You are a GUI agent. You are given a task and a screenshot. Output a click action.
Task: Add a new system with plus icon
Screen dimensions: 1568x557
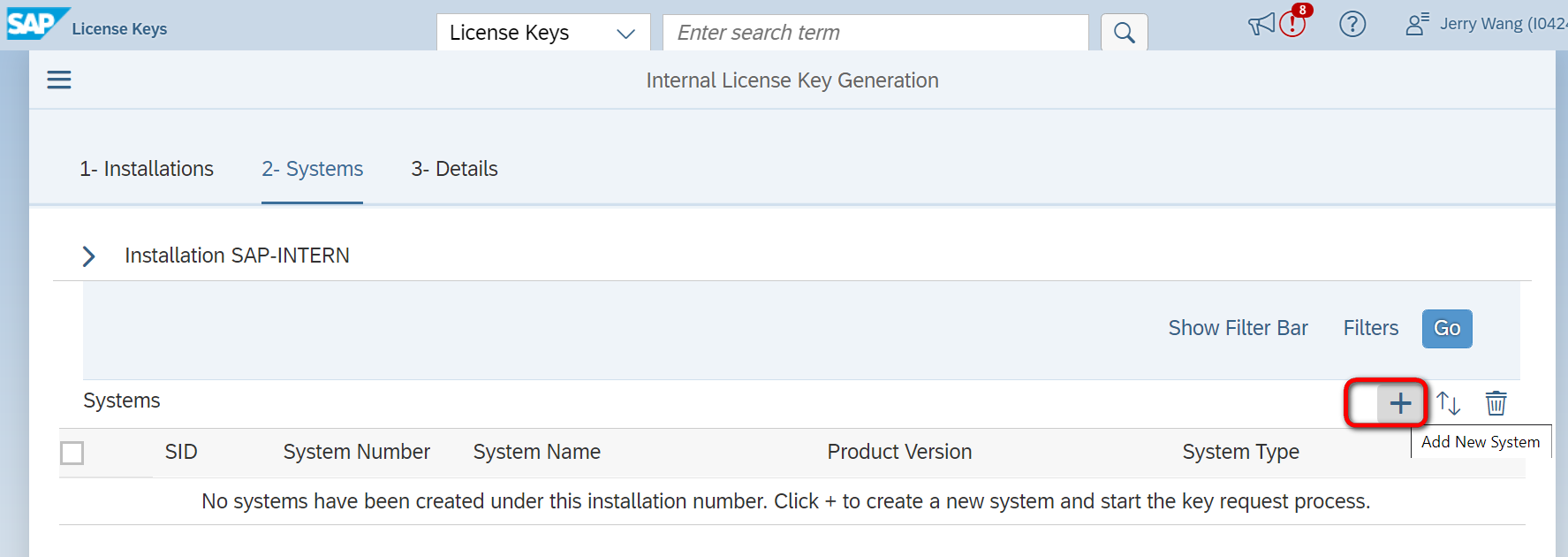[1400, 404]
